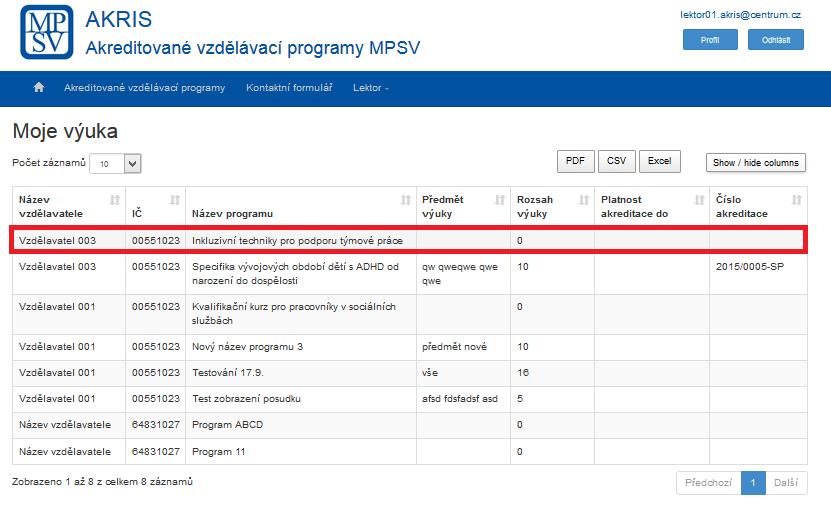The height and width of the screenshot is (513, 831).
Task: Export table to Excel
Action: click(x=660, y=161)
